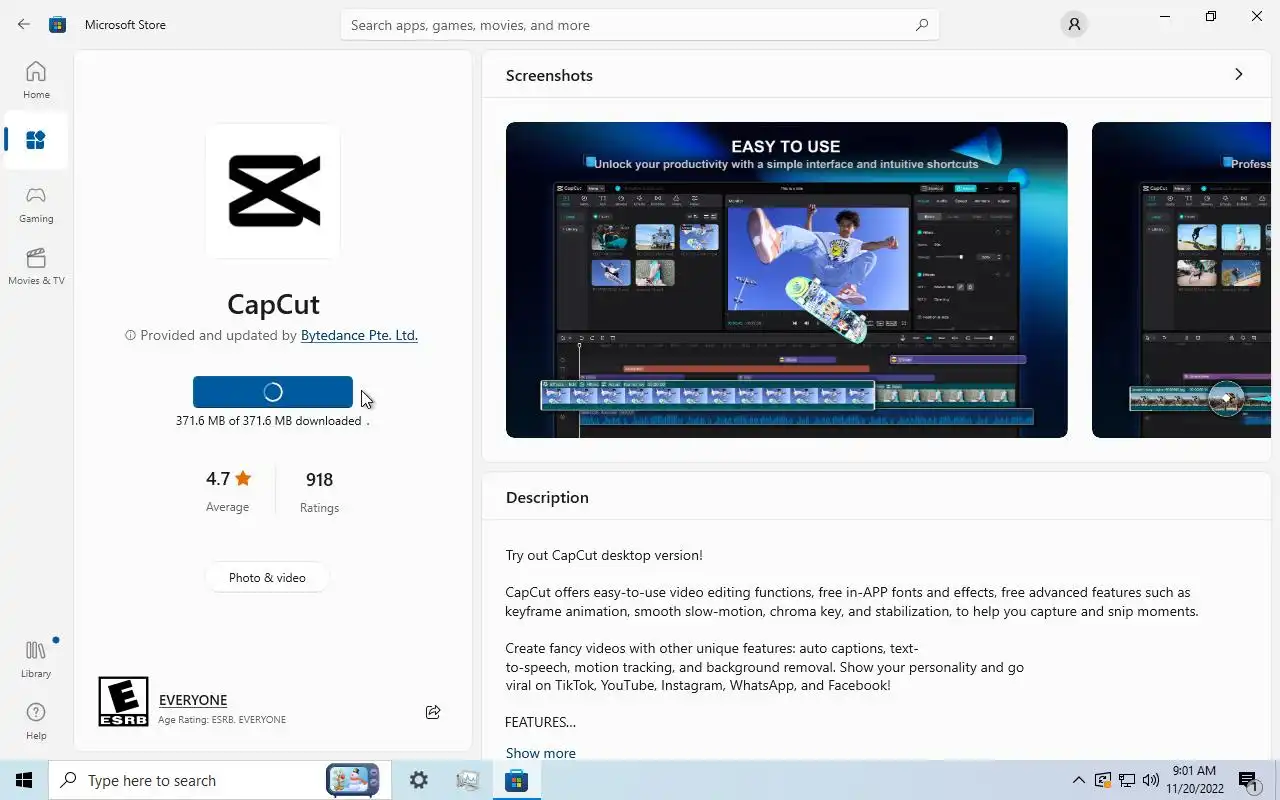This screenshot has width=1280, height=800.
Task: Open Settings gear in taskbar
Action: point(419,780)
